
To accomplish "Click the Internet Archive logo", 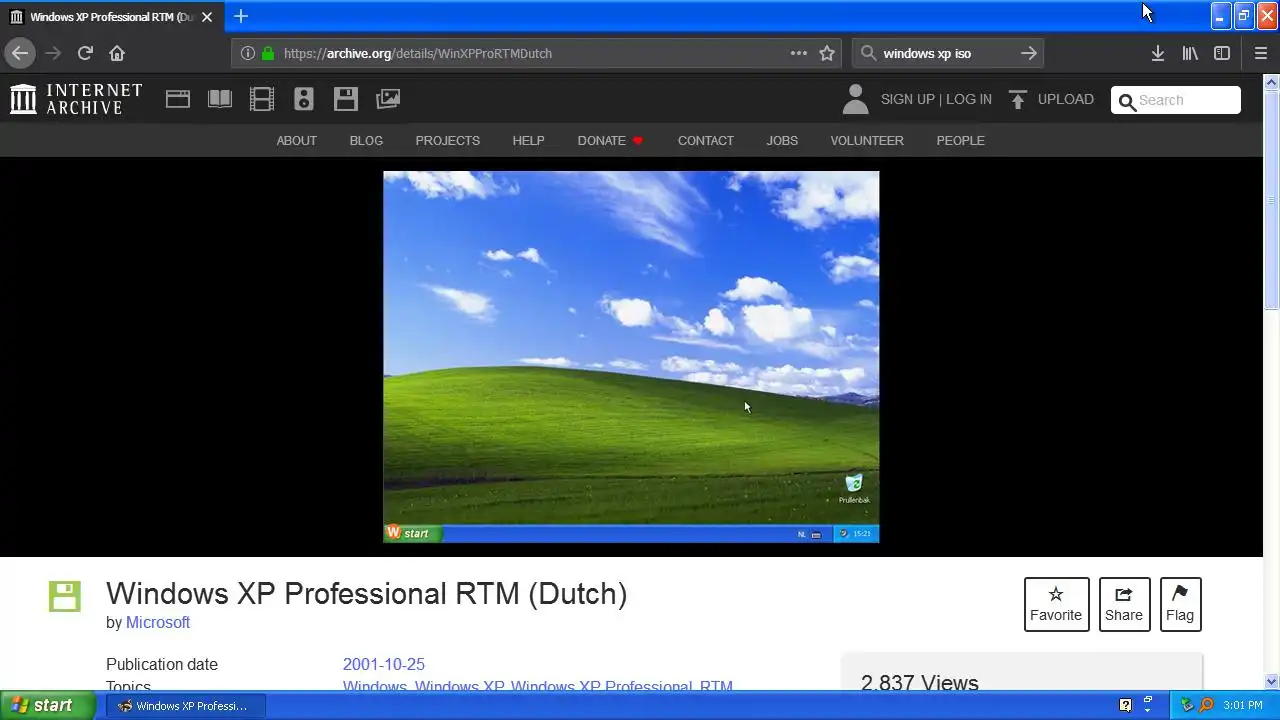I will 76,99.
